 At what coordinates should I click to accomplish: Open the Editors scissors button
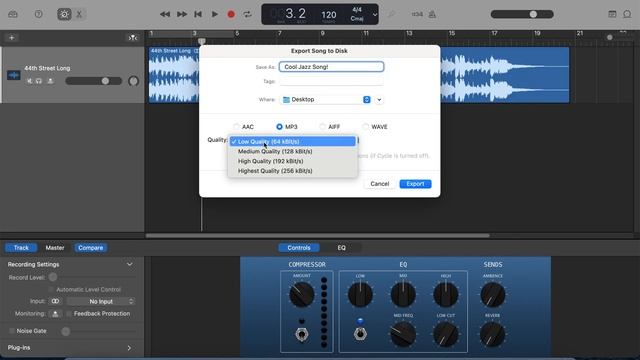point(79,14)
